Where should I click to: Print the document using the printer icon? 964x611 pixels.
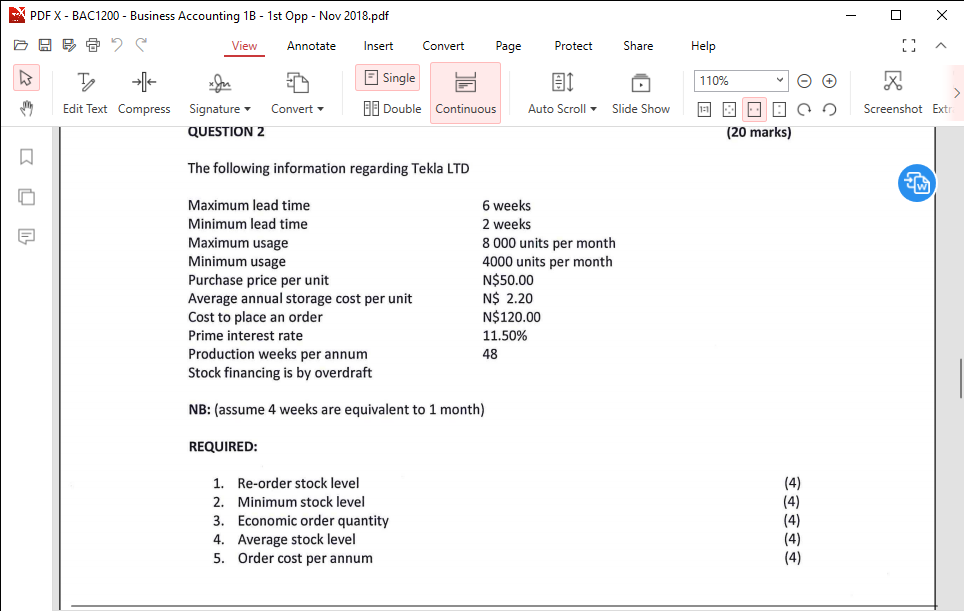(x=93, y=45)
